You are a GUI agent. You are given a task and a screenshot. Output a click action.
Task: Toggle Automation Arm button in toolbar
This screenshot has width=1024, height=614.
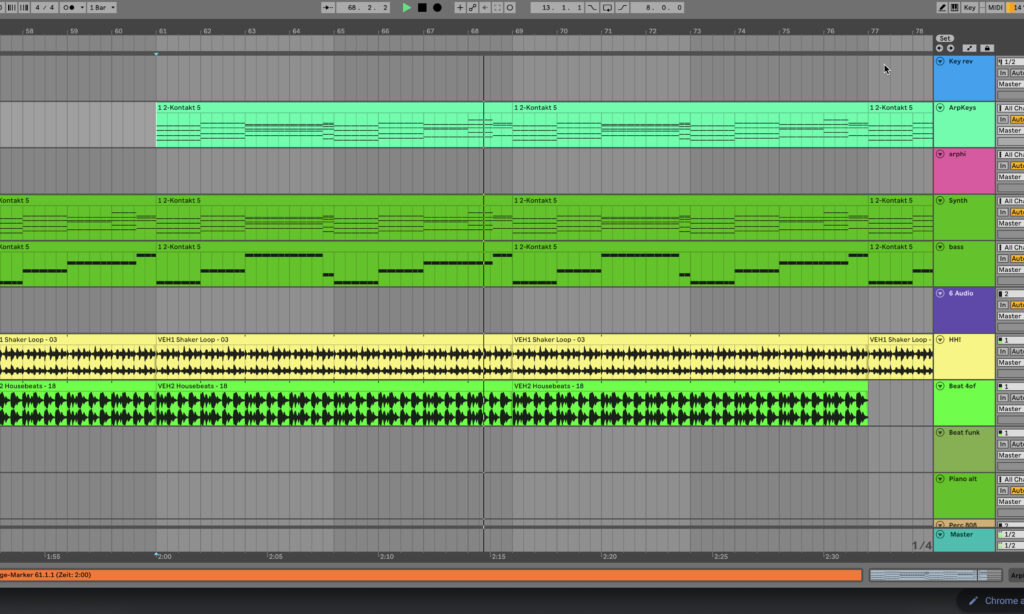pos(472,8)
